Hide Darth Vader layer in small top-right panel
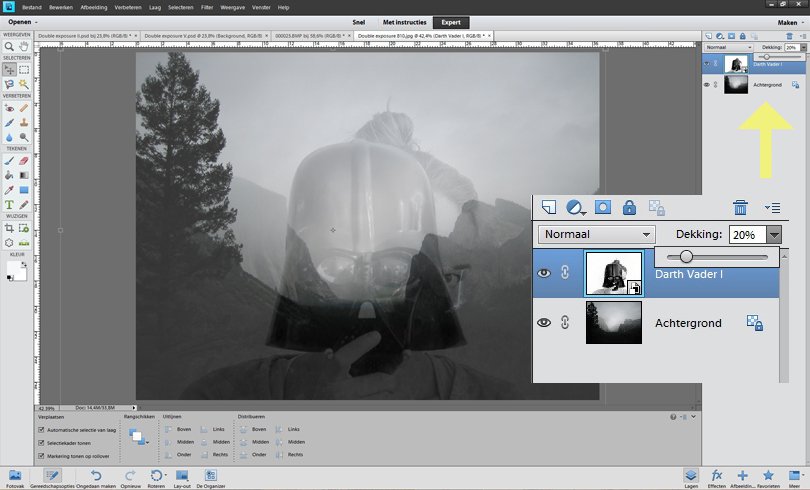 [707, 64]
